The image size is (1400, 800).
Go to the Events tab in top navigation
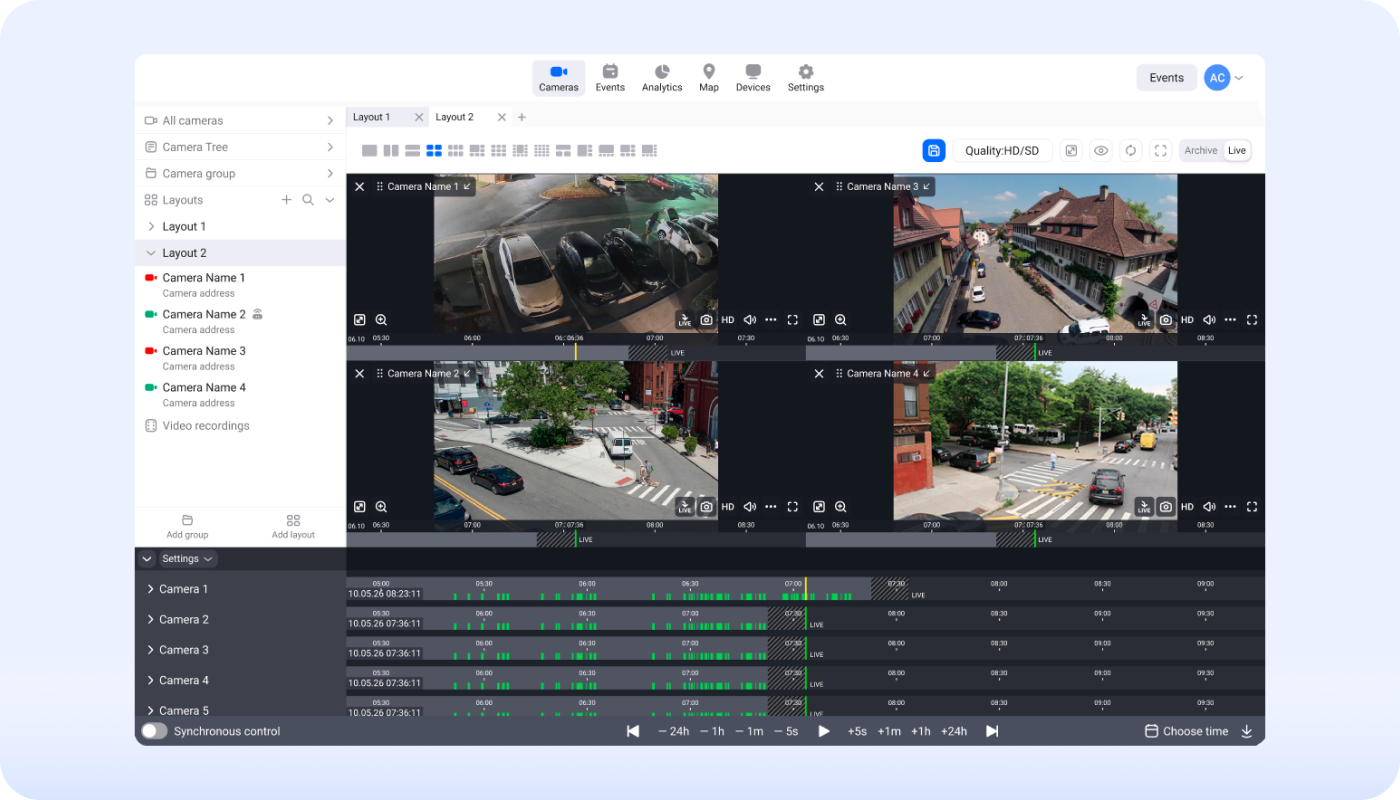(x=610, y=78)
